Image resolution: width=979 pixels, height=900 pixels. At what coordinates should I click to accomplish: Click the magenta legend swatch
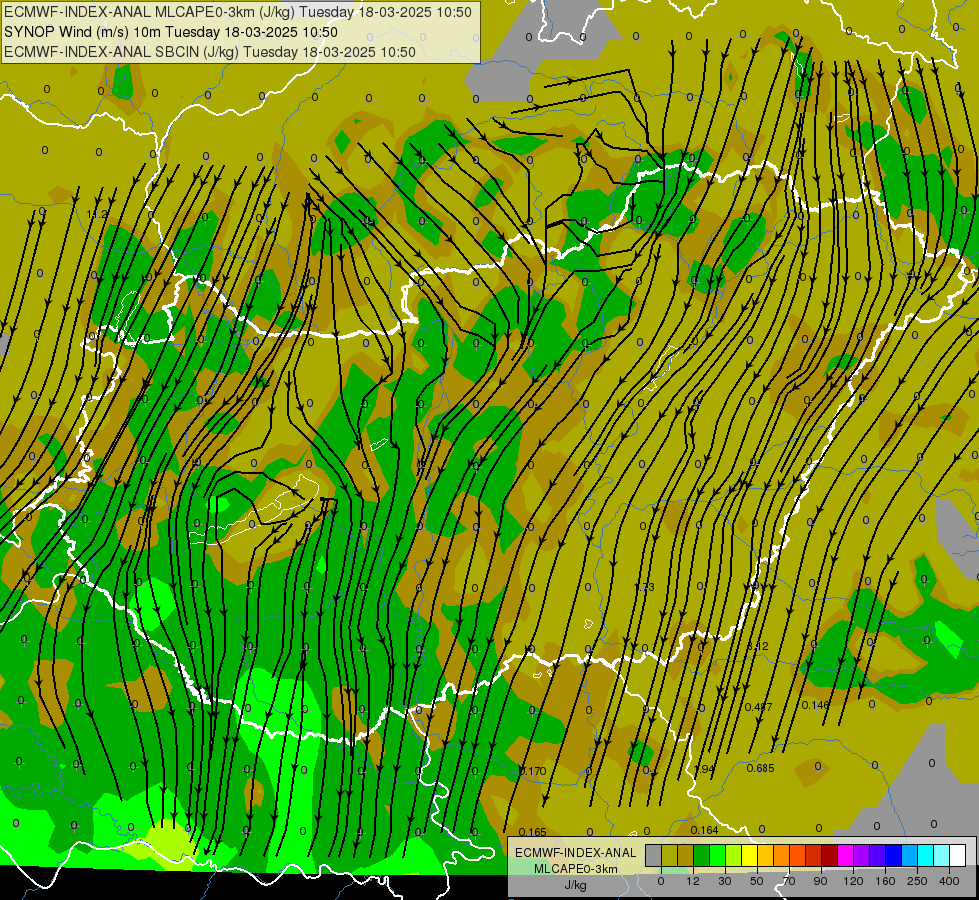[845, 855]
